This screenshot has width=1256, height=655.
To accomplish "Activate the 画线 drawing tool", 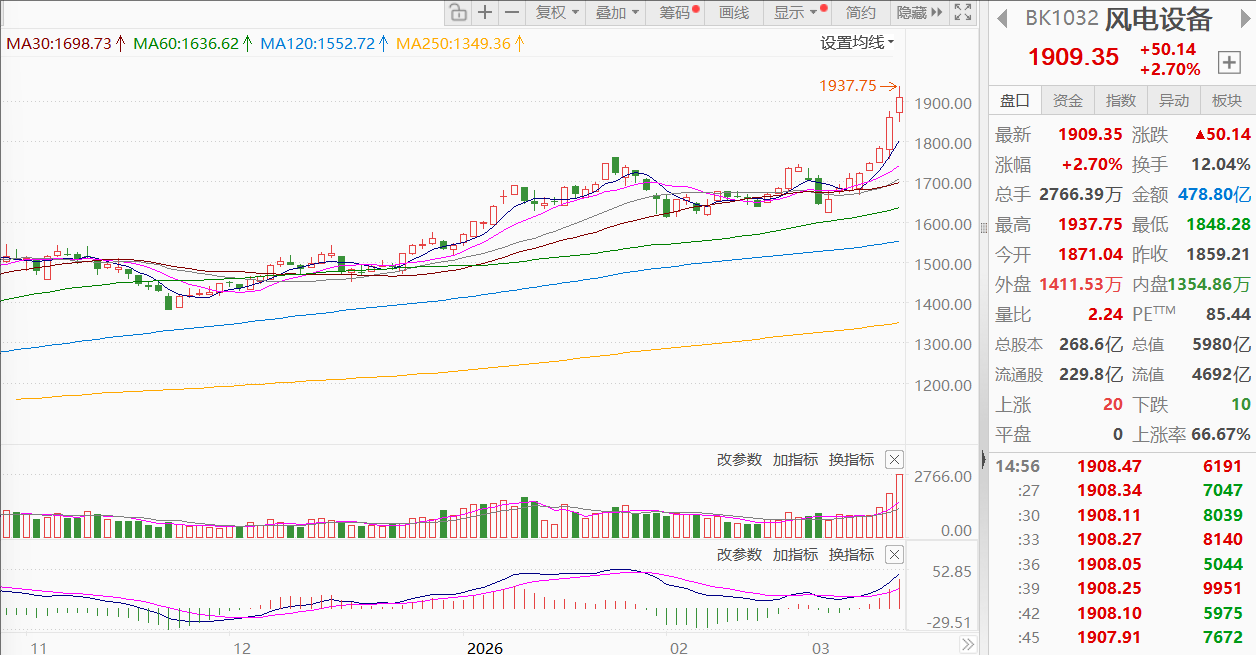I will 734,13.
